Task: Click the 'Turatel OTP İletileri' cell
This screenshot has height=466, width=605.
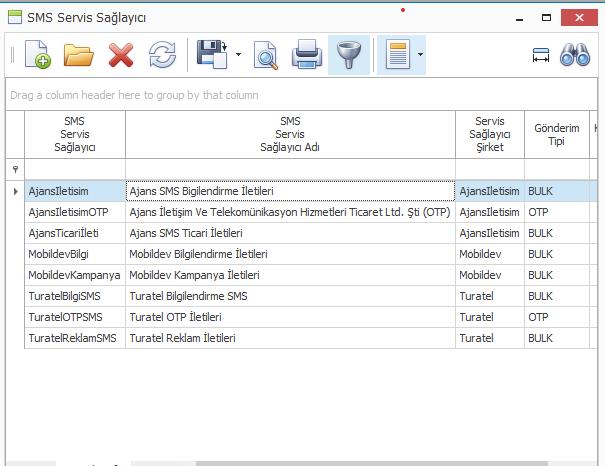Action: click(290, 317)
